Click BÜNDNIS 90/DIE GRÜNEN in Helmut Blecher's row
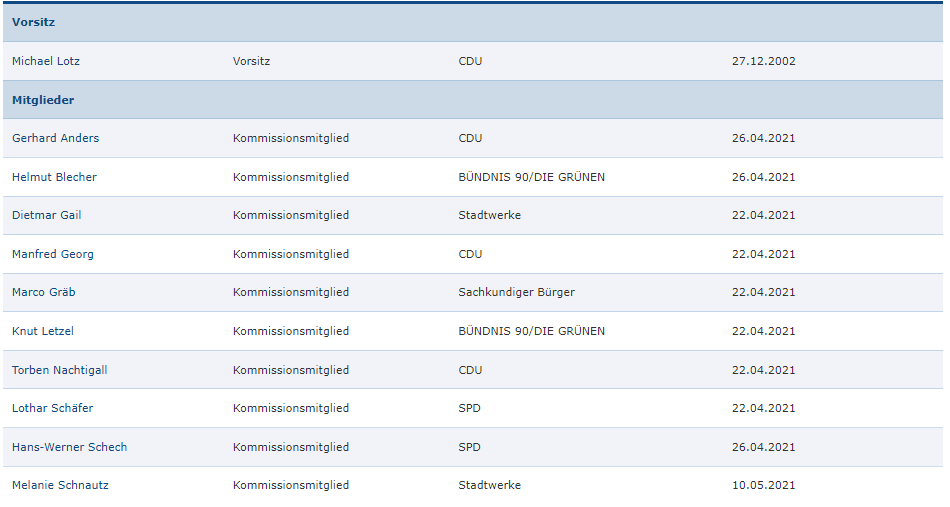Viewport: 950px width, 507px height. pyautogui.click(x=532, y=177)
